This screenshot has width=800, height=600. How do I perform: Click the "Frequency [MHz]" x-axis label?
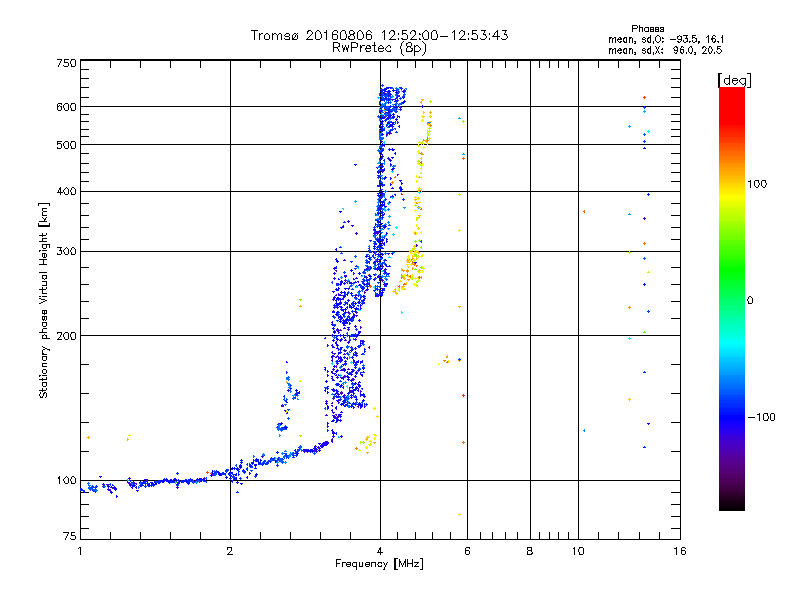[379, 564]
